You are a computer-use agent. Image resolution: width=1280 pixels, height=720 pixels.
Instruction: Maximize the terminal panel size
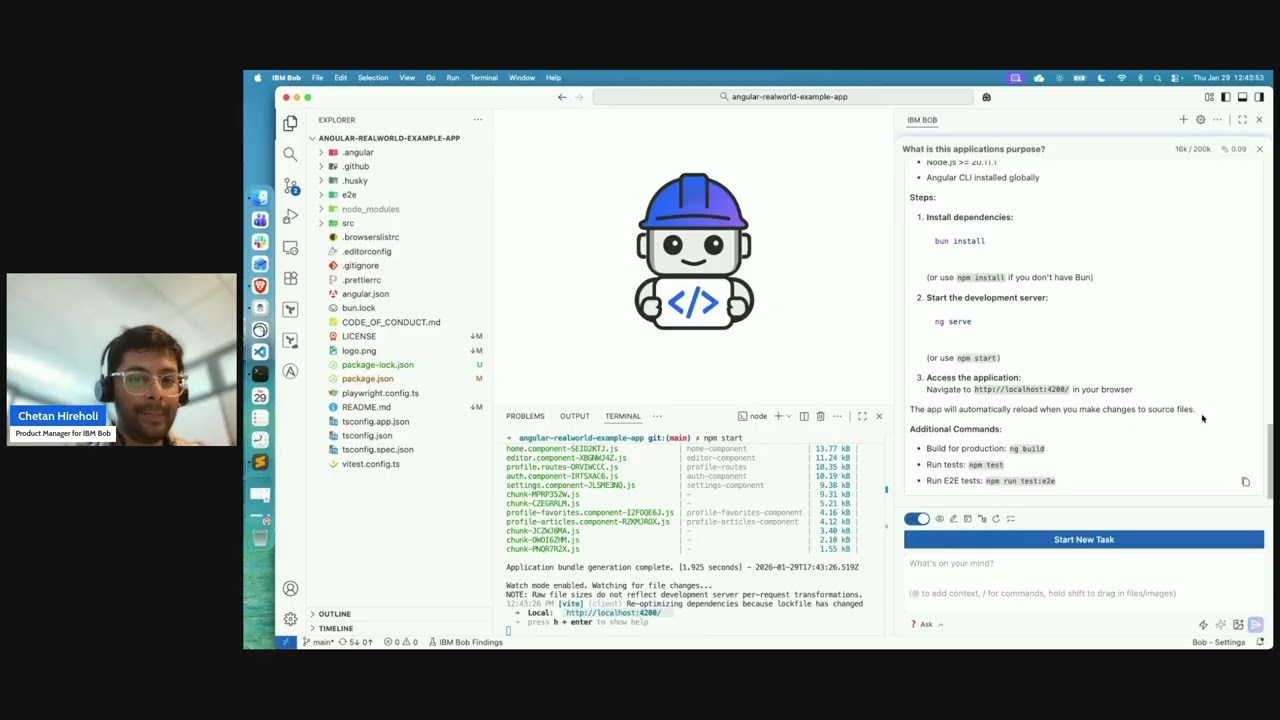(862, 416)
